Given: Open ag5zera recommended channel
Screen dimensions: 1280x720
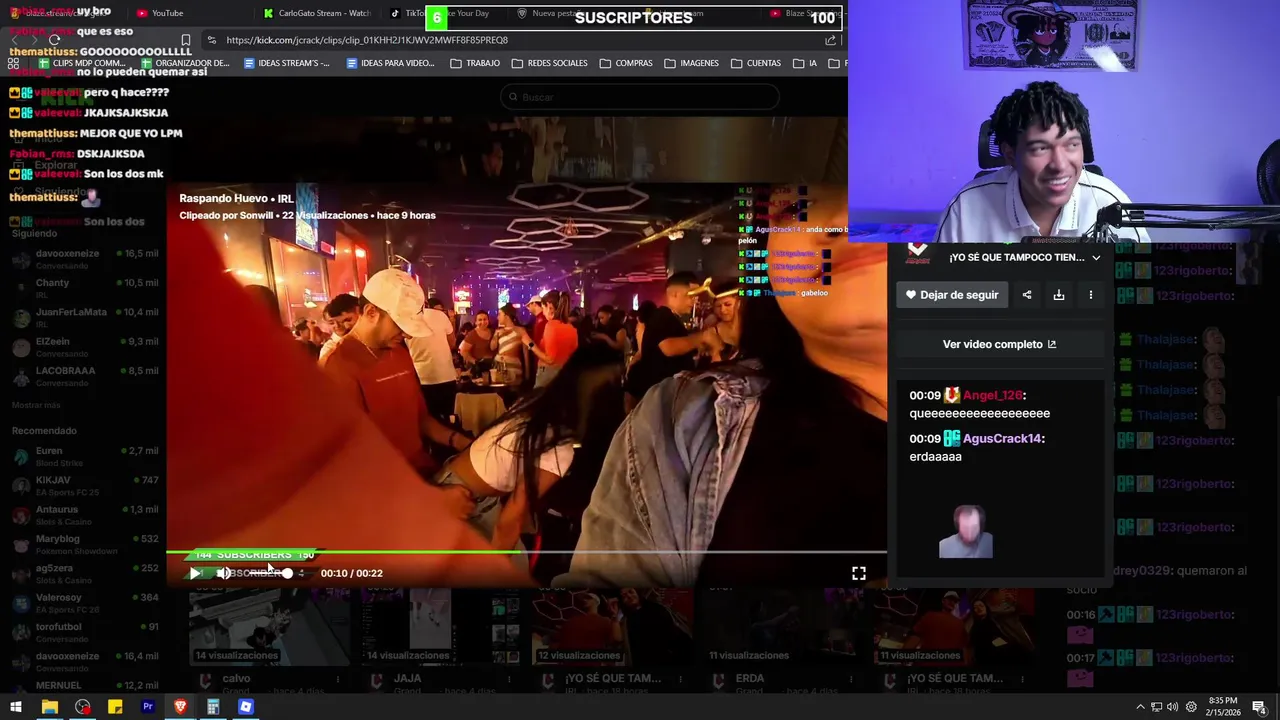Looking at the screenshot, I should [85, 573].
